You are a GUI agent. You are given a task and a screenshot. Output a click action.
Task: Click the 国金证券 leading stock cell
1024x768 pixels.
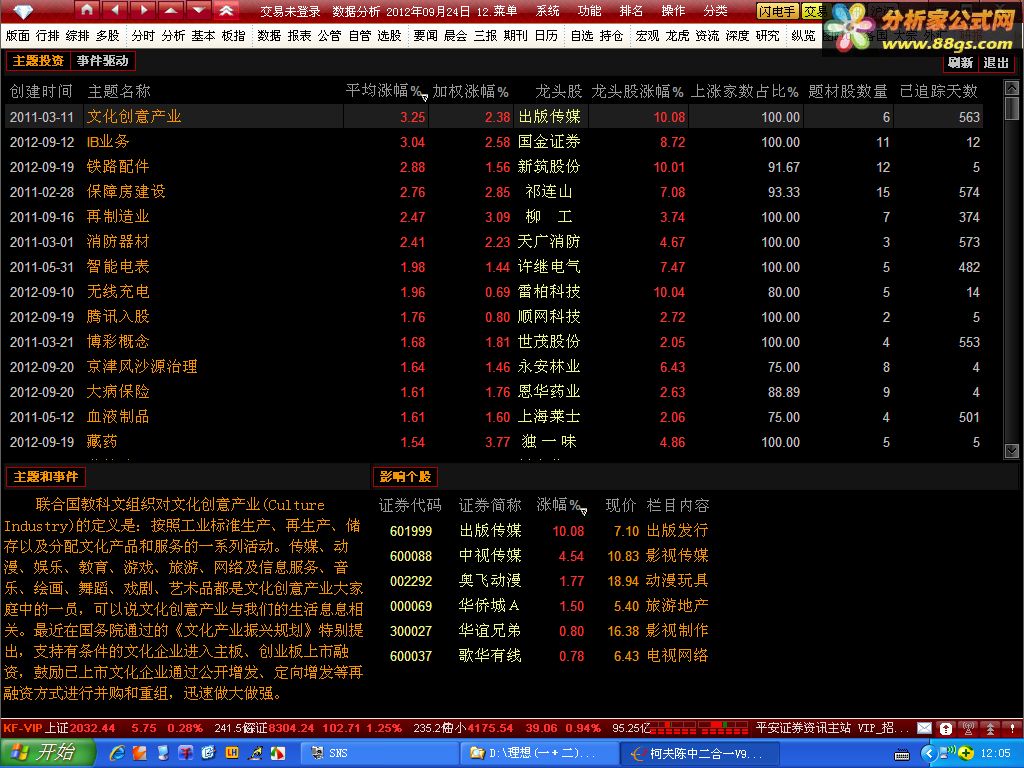(549, 142)
